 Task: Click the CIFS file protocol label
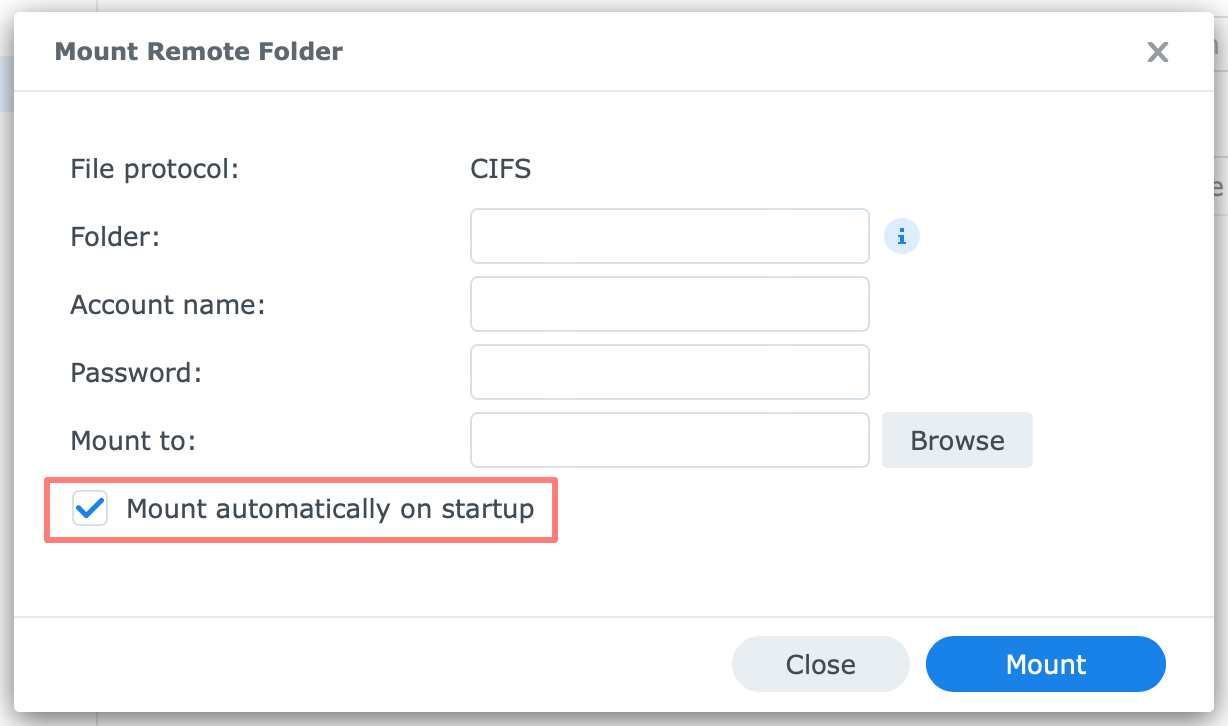pyautogui.click(x=500, y=168)
